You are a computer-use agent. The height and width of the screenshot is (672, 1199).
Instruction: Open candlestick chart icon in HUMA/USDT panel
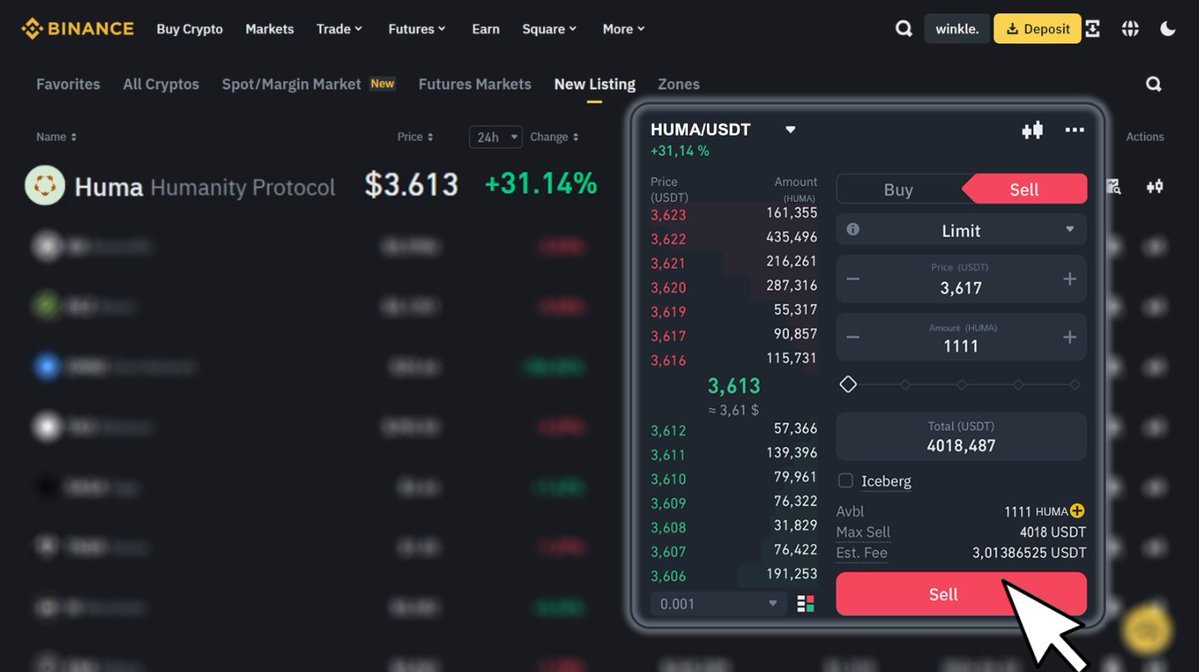[x=1032, y=130]
